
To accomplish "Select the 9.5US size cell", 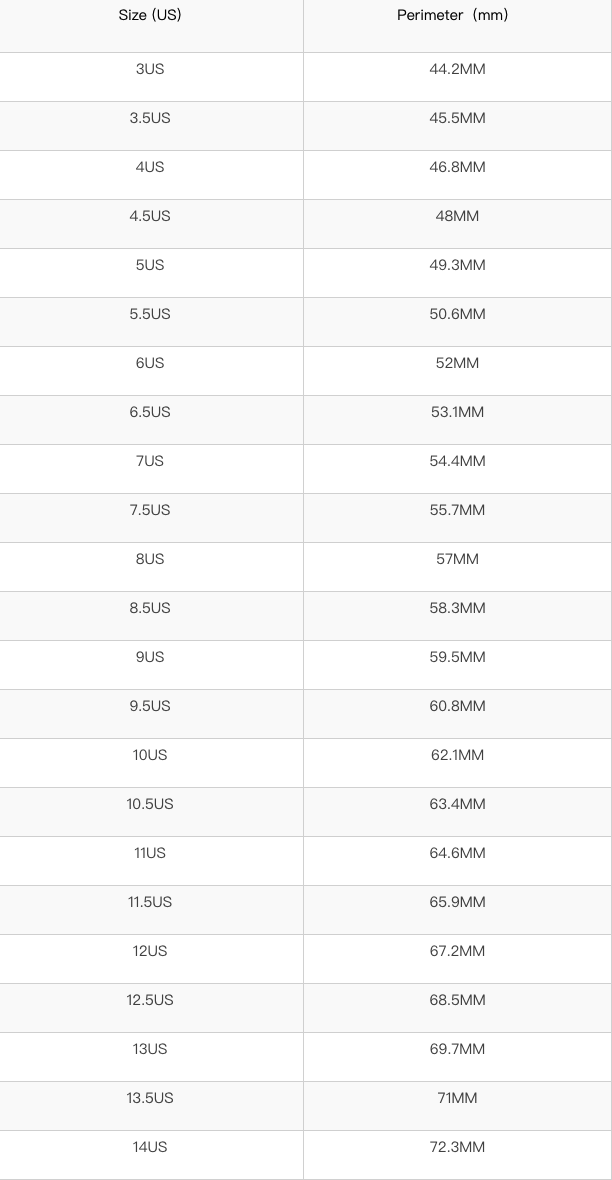I will (150, 706).
